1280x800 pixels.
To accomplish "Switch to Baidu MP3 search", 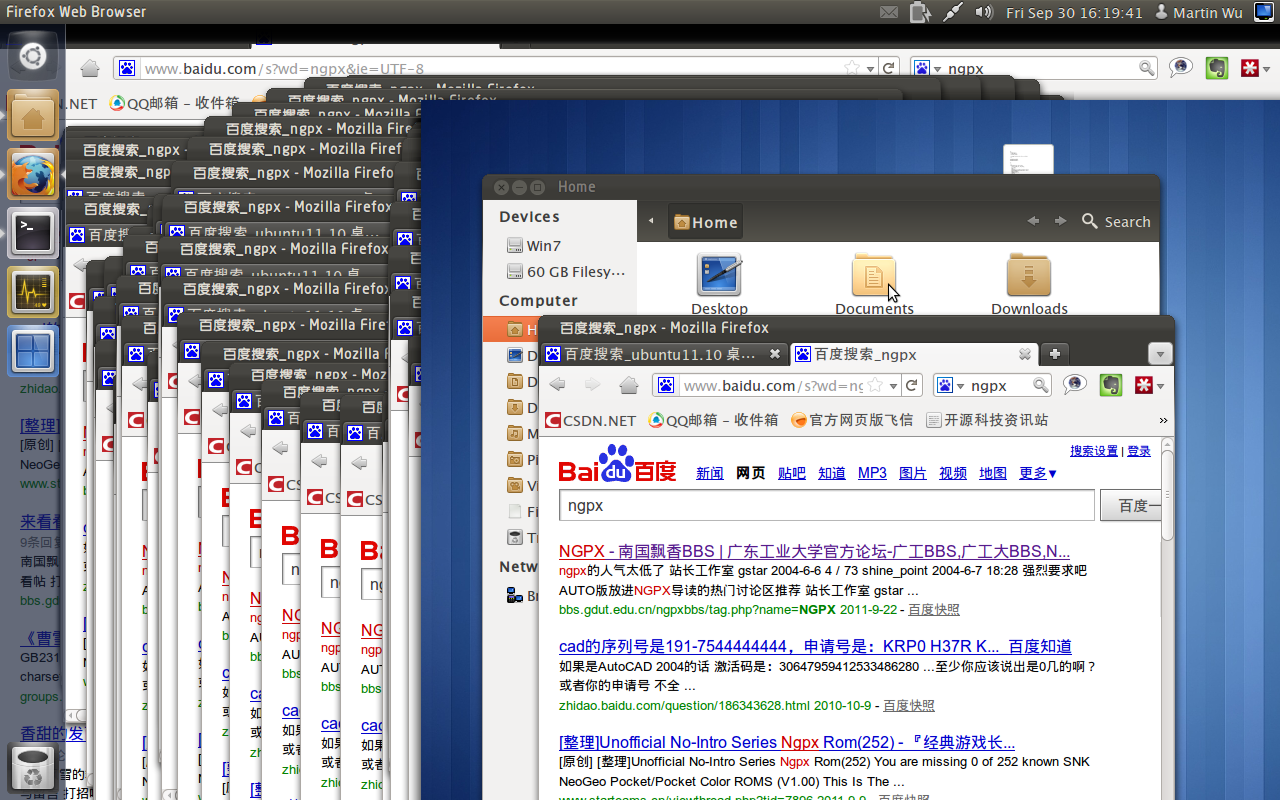I will pos(872,473).
